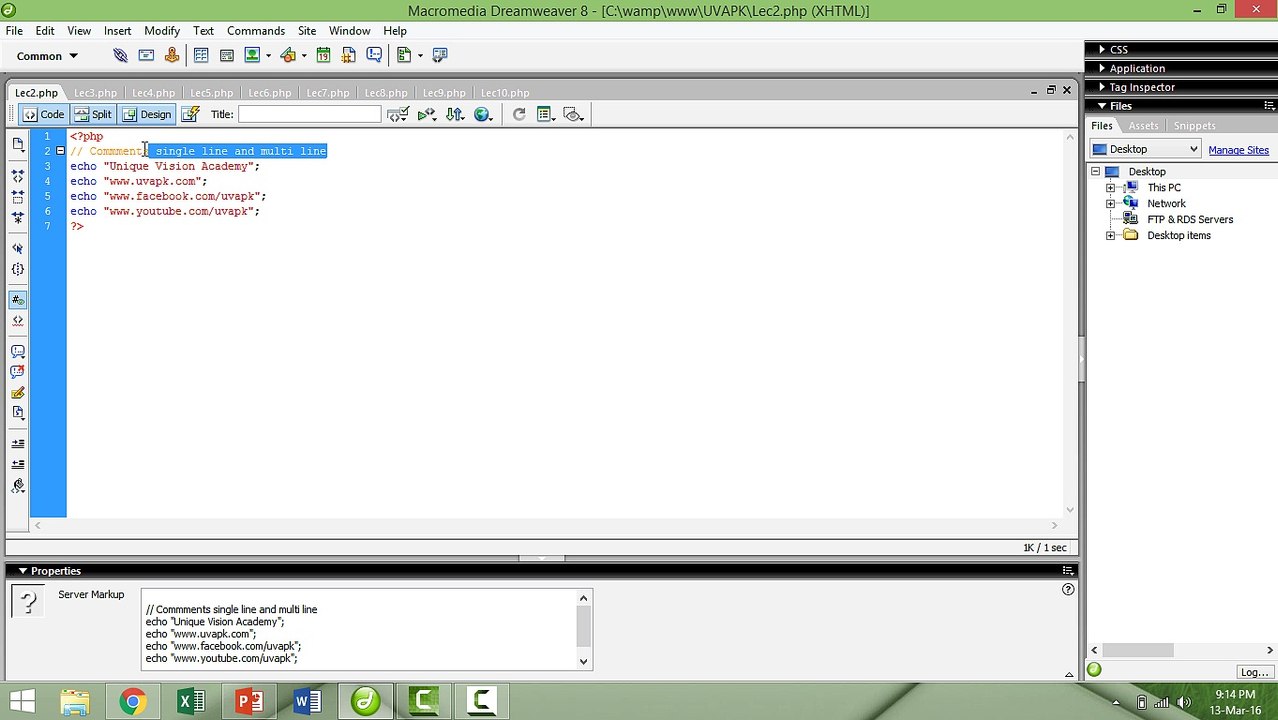Click the Collapse Selection icon

pos(18,196)
